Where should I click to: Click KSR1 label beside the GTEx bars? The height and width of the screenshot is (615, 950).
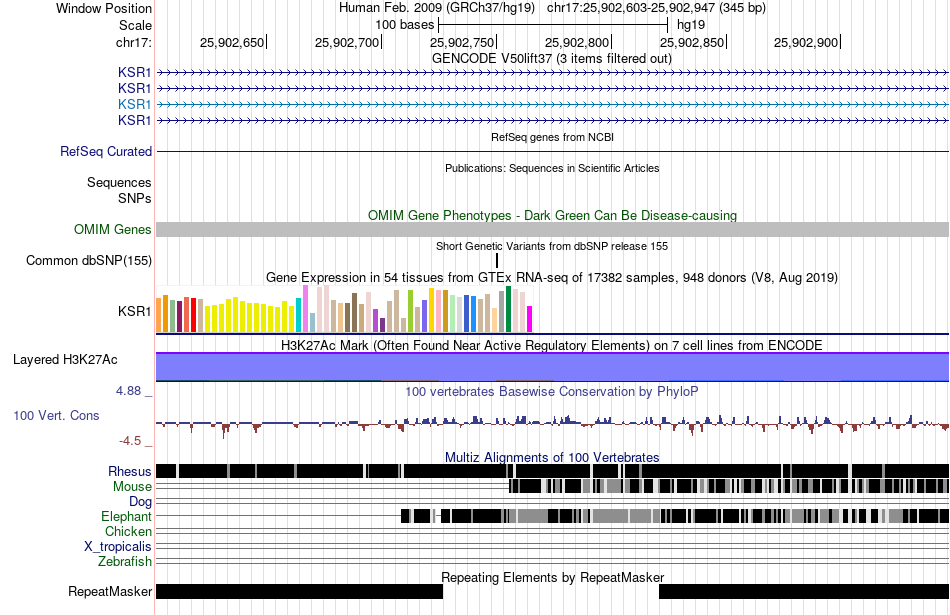point(135,311)
